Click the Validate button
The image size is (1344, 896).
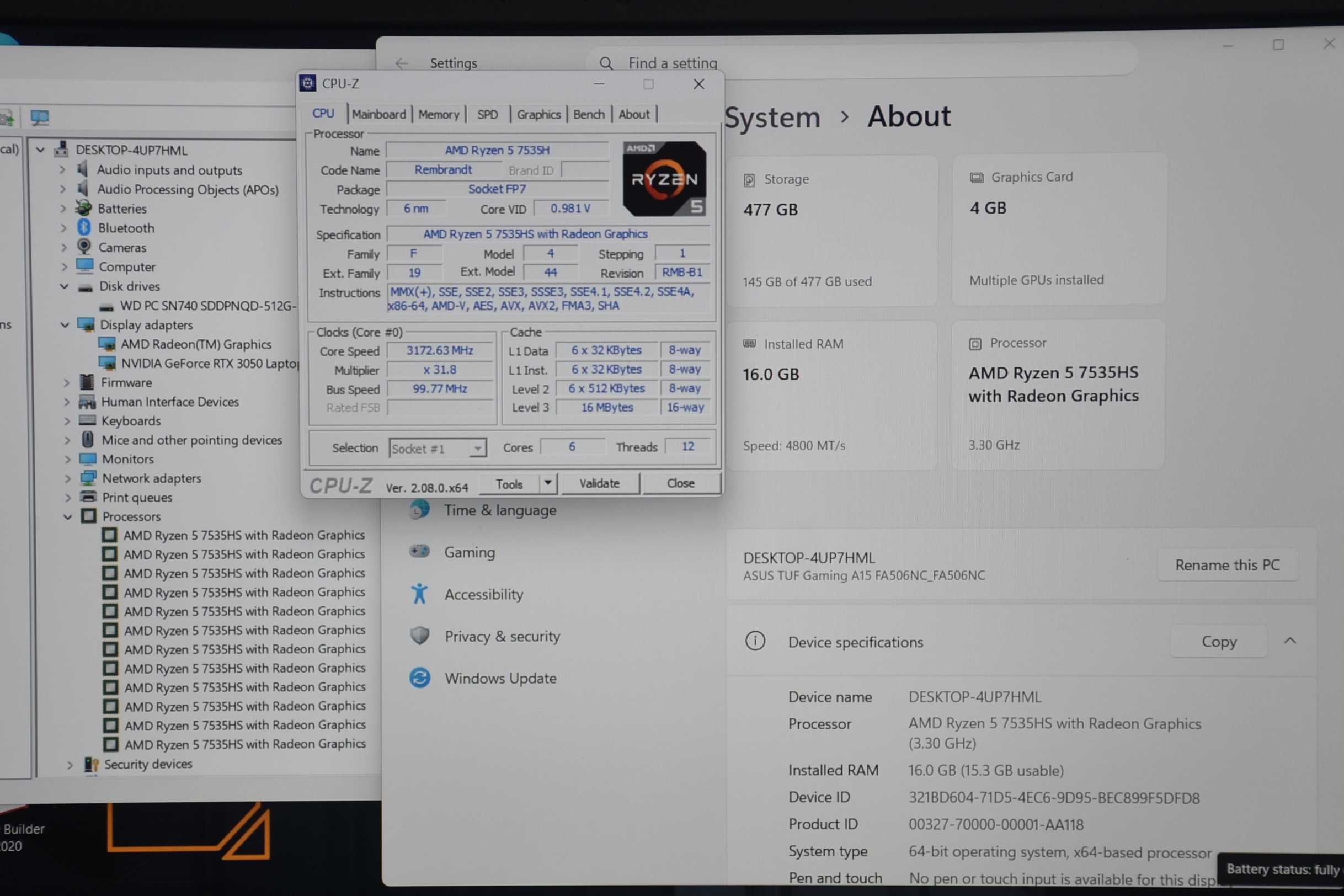point(599,483)
